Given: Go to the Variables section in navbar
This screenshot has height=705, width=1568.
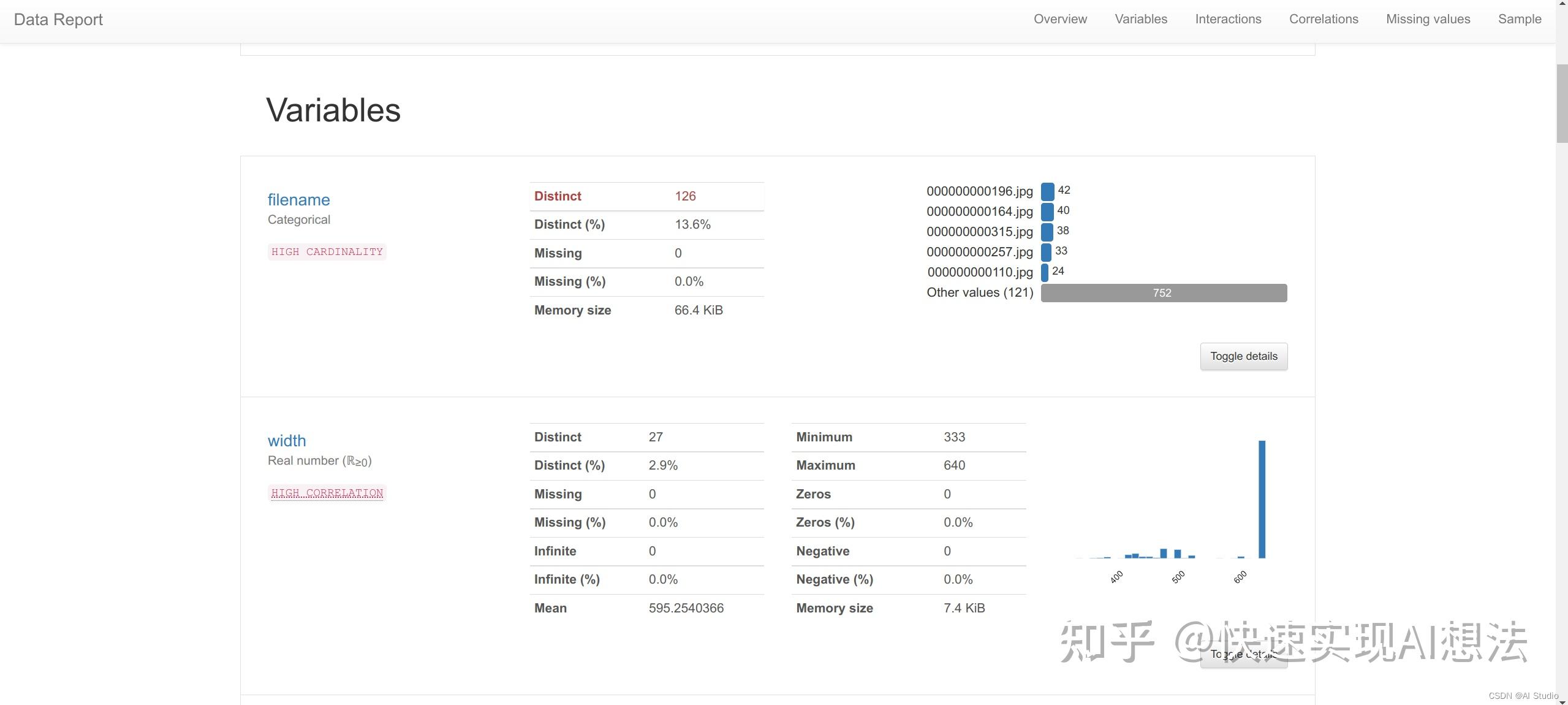Looking at the screenshot, I should point(1141,19).
